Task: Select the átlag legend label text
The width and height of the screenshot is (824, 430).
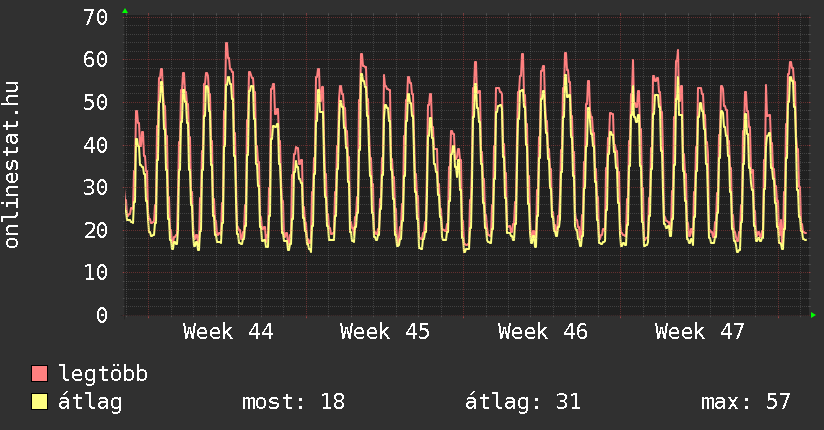Action: tap(90, 402)
